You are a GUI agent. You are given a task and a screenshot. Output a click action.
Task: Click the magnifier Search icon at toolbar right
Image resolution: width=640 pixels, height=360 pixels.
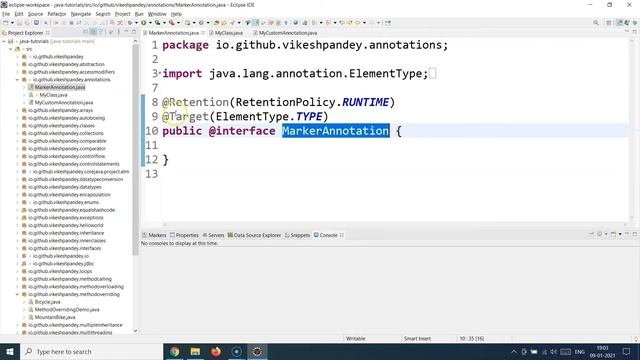(596, 23)
